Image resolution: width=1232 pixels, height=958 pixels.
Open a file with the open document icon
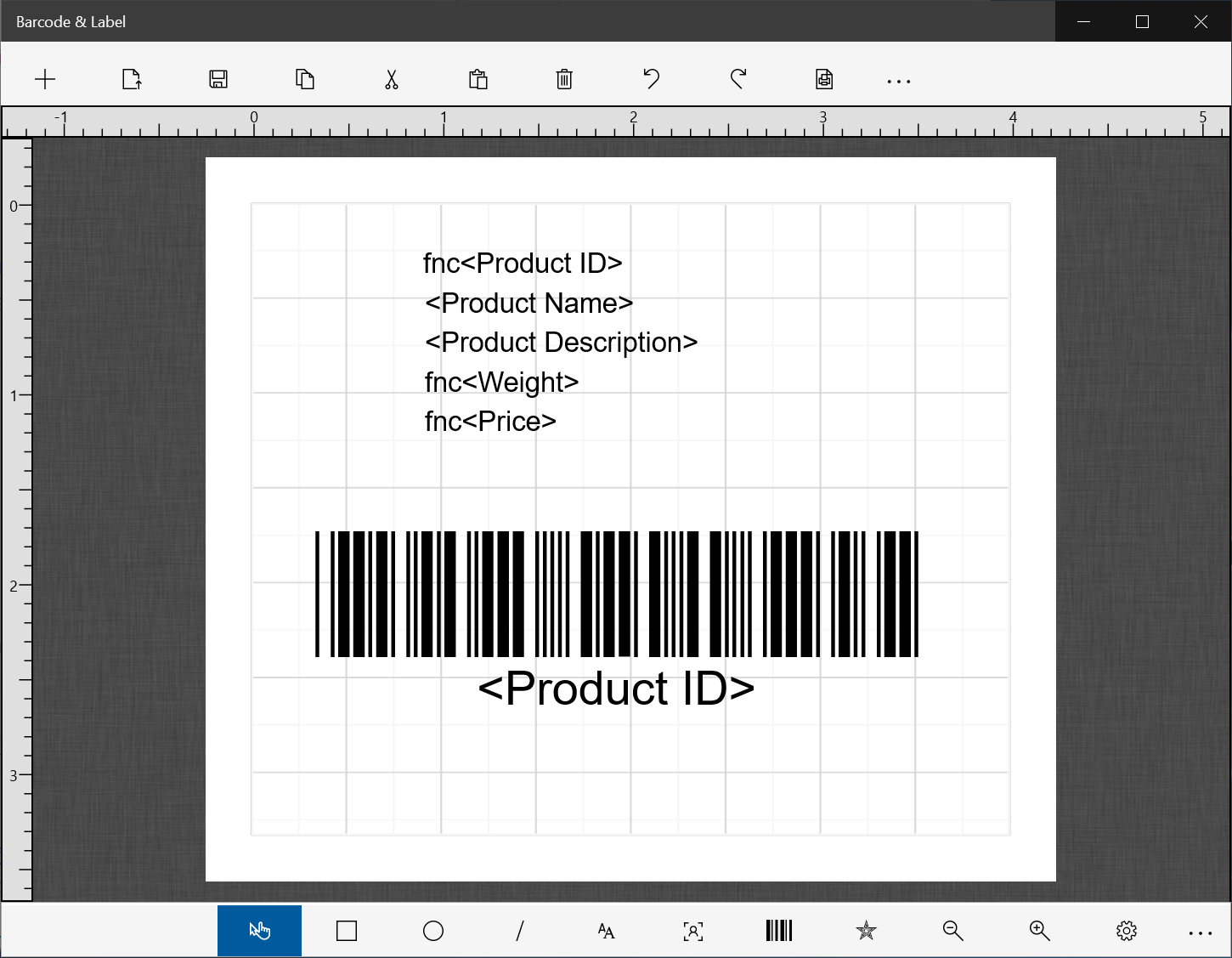pos(132,80)
